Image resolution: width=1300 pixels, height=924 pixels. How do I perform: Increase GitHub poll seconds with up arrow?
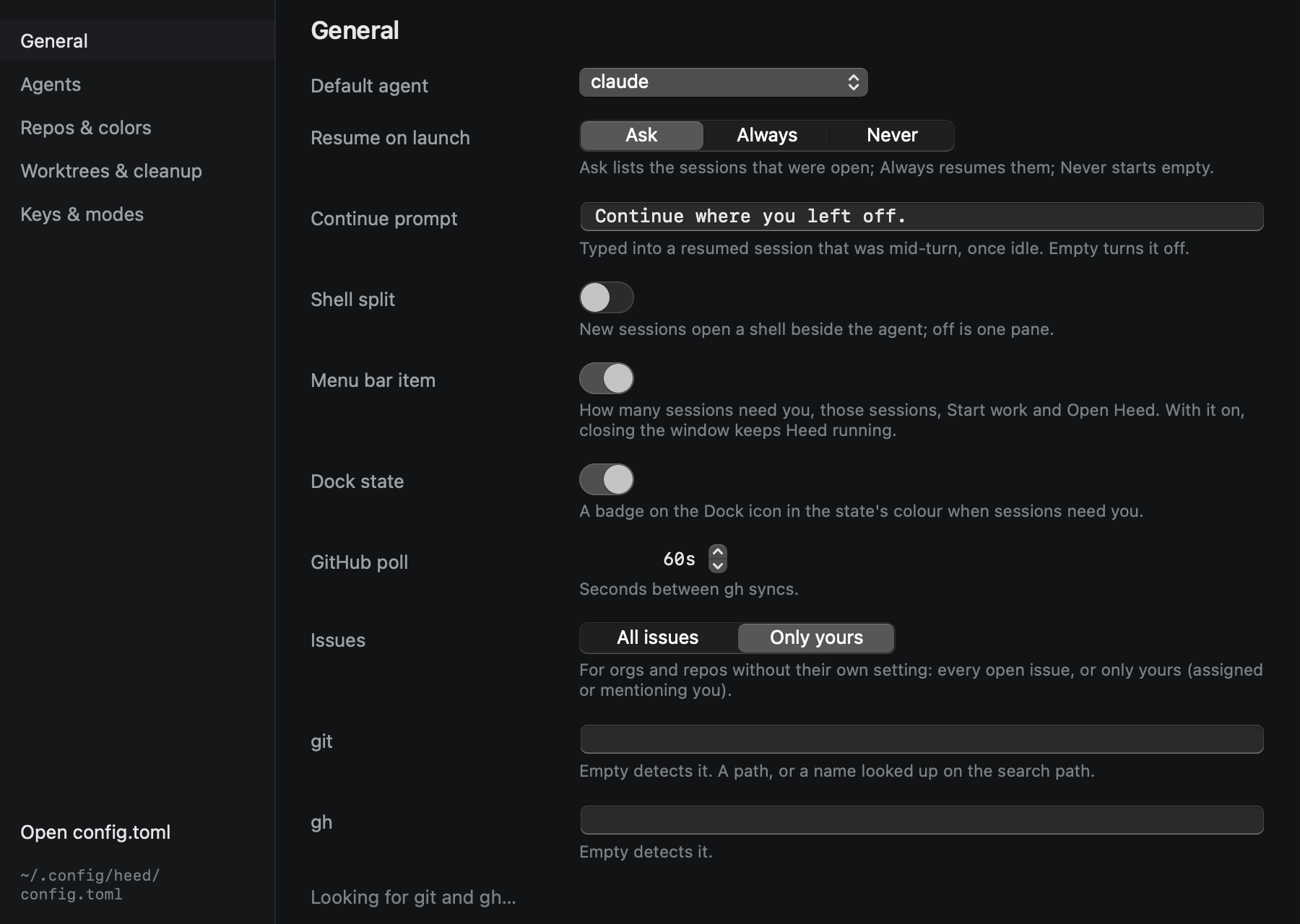coord(717,552)
